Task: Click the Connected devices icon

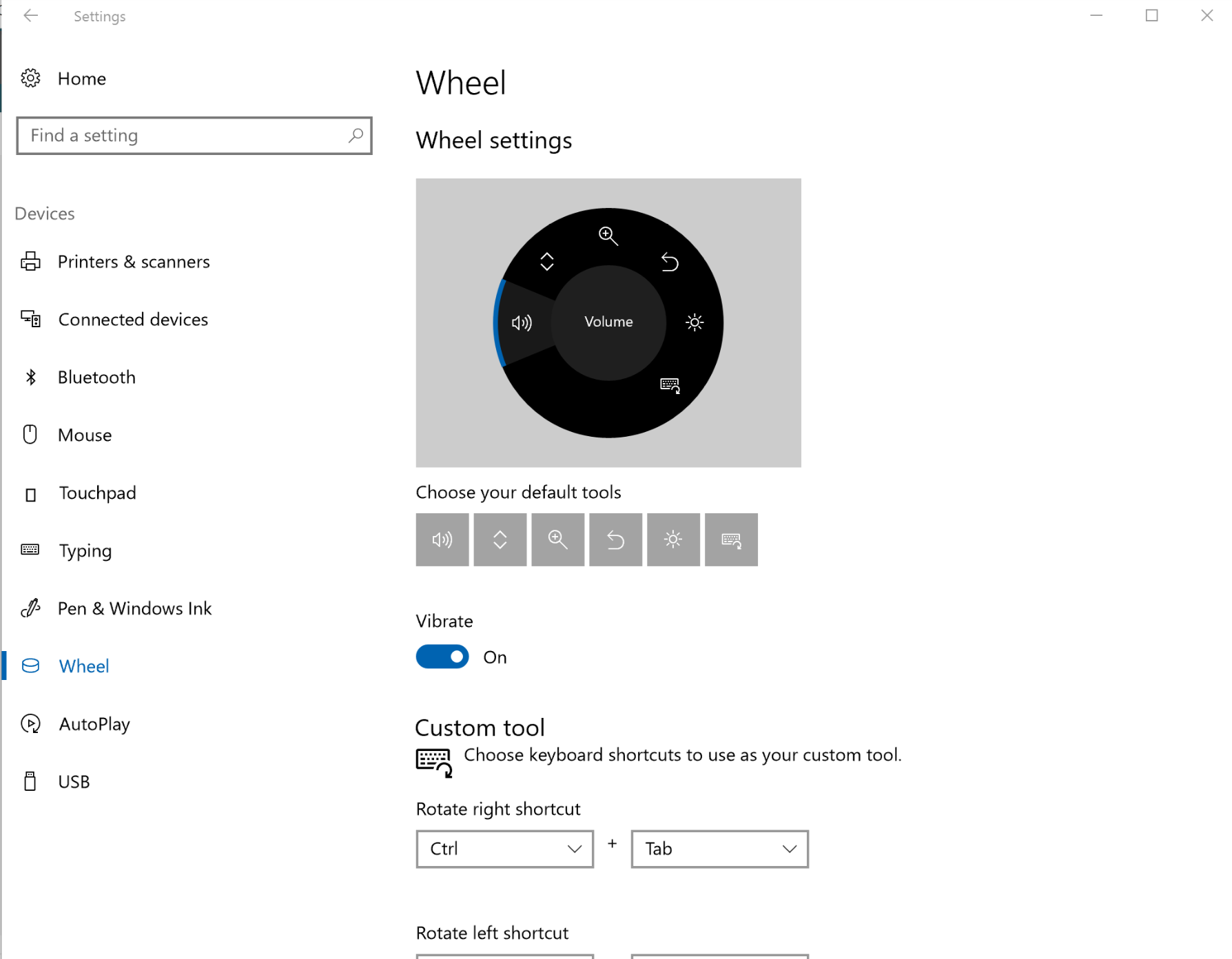Action: 30,319
